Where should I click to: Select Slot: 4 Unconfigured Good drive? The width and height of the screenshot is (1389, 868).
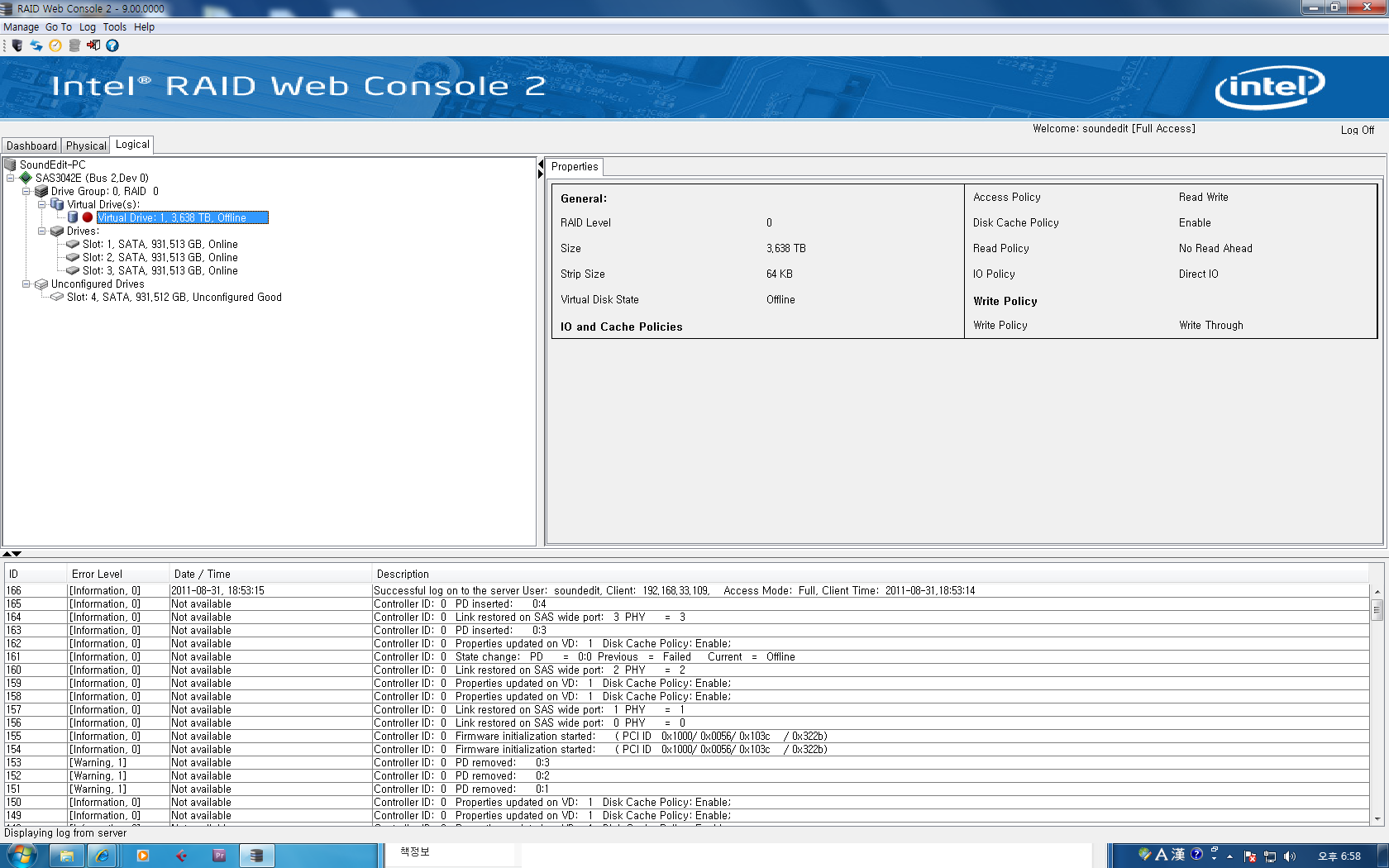point(174,297)
